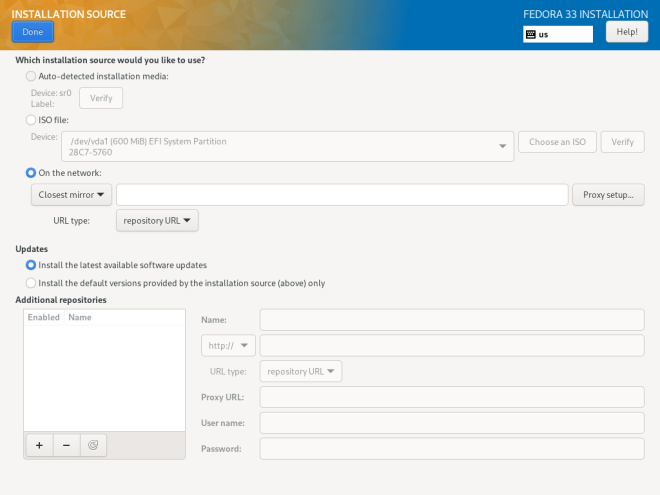The image size is (660, 495).
Task: Open Proxy setup dialog
Action: (x=608, y=195)
